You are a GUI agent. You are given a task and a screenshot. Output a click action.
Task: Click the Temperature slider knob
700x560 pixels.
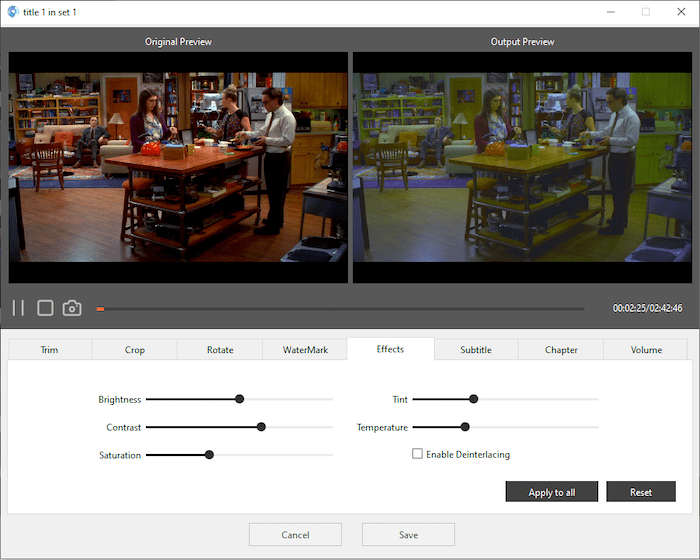tap(465, 427)
